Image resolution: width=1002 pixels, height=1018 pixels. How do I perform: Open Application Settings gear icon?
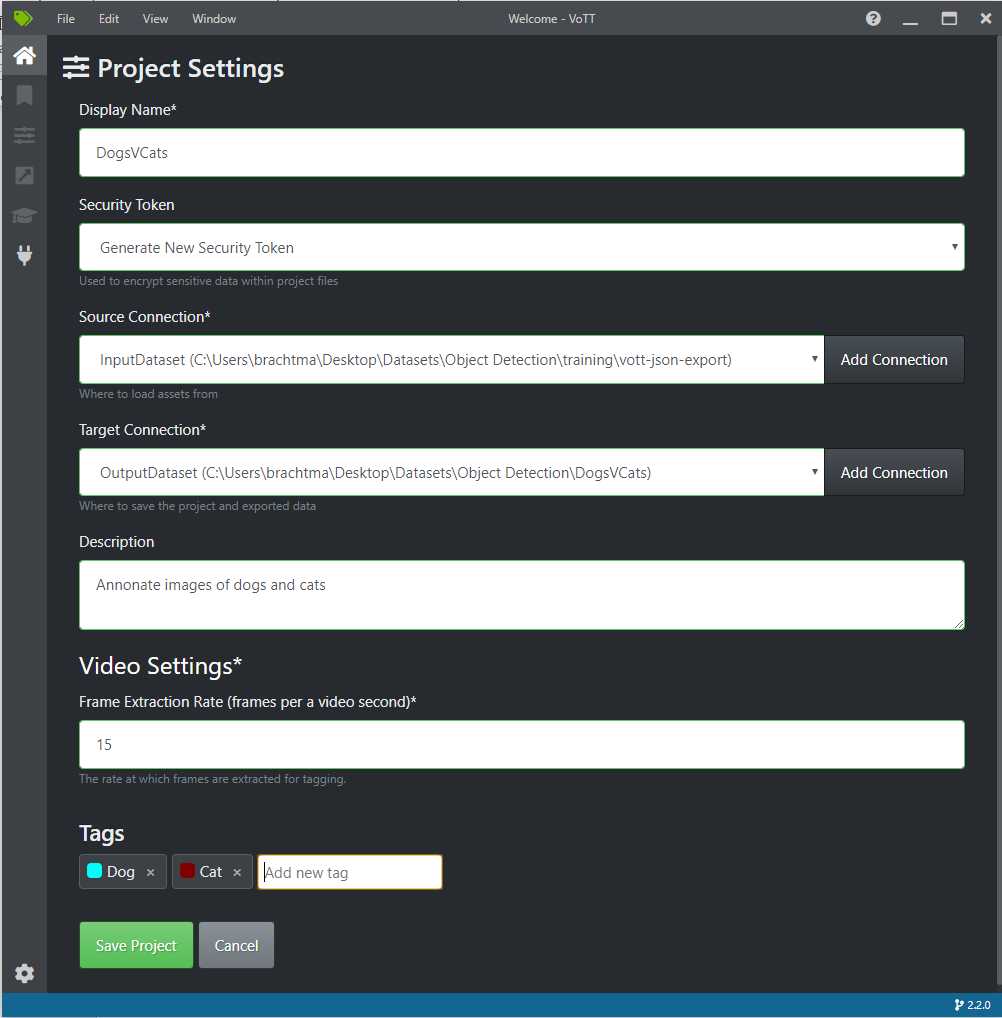[24, 973]
